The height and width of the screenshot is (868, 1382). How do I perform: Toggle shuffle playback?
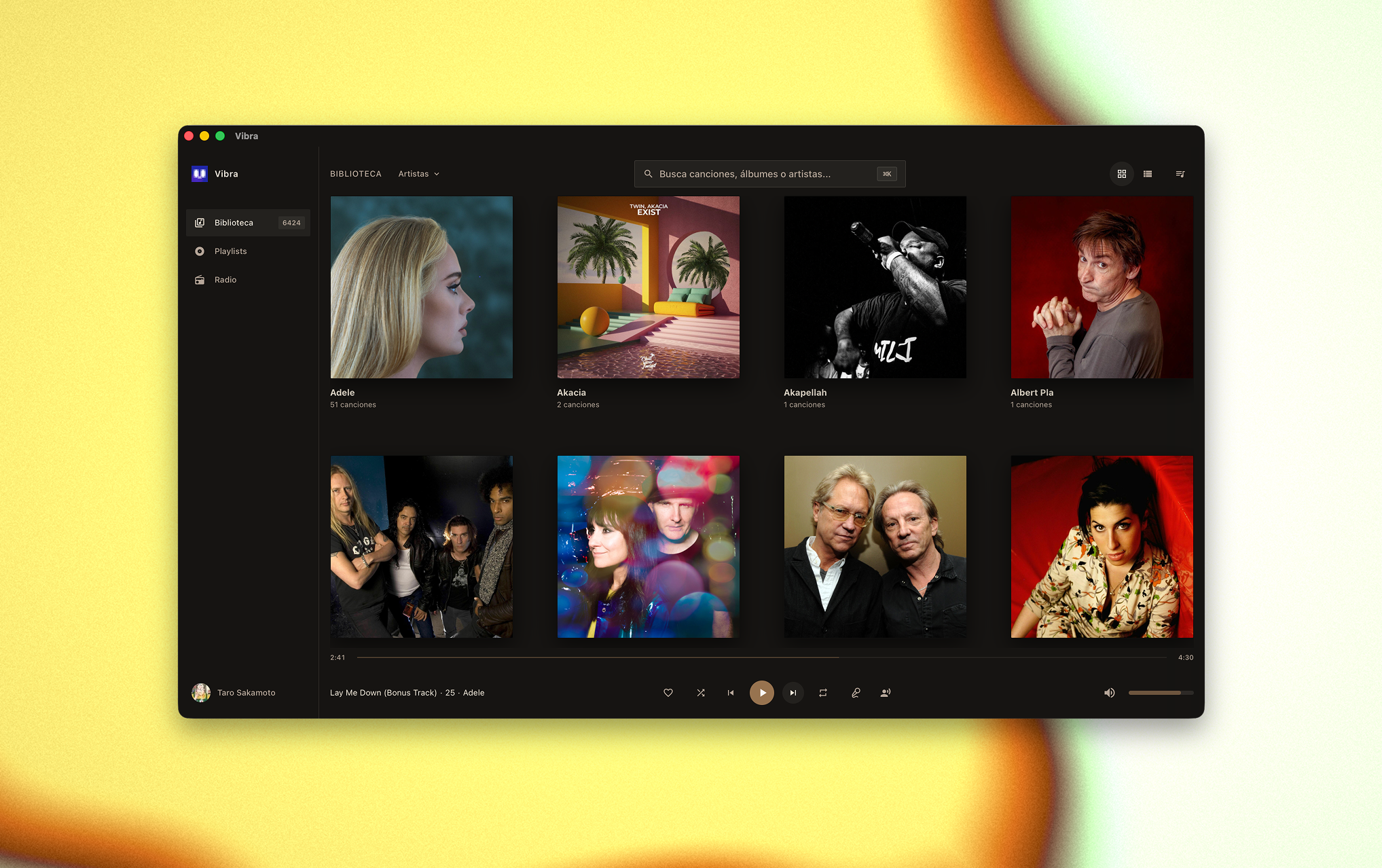click(x=701, y=693)
